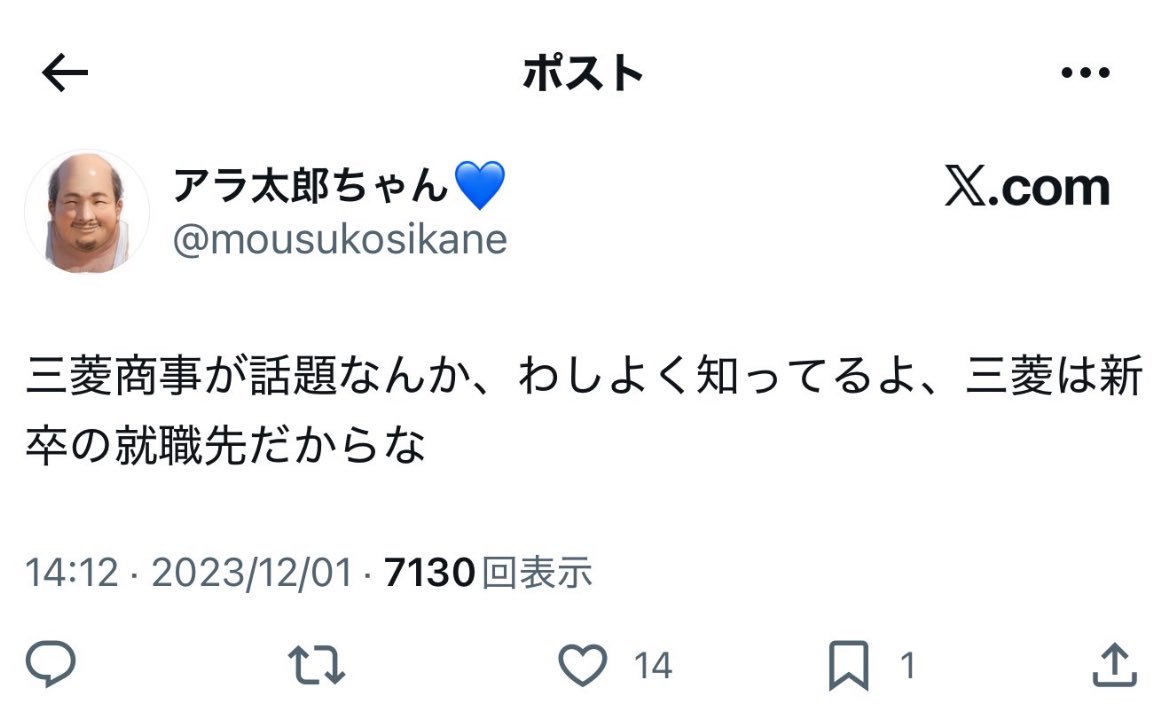
Task: Tap the share upload icon
Action: point(1112,665)
